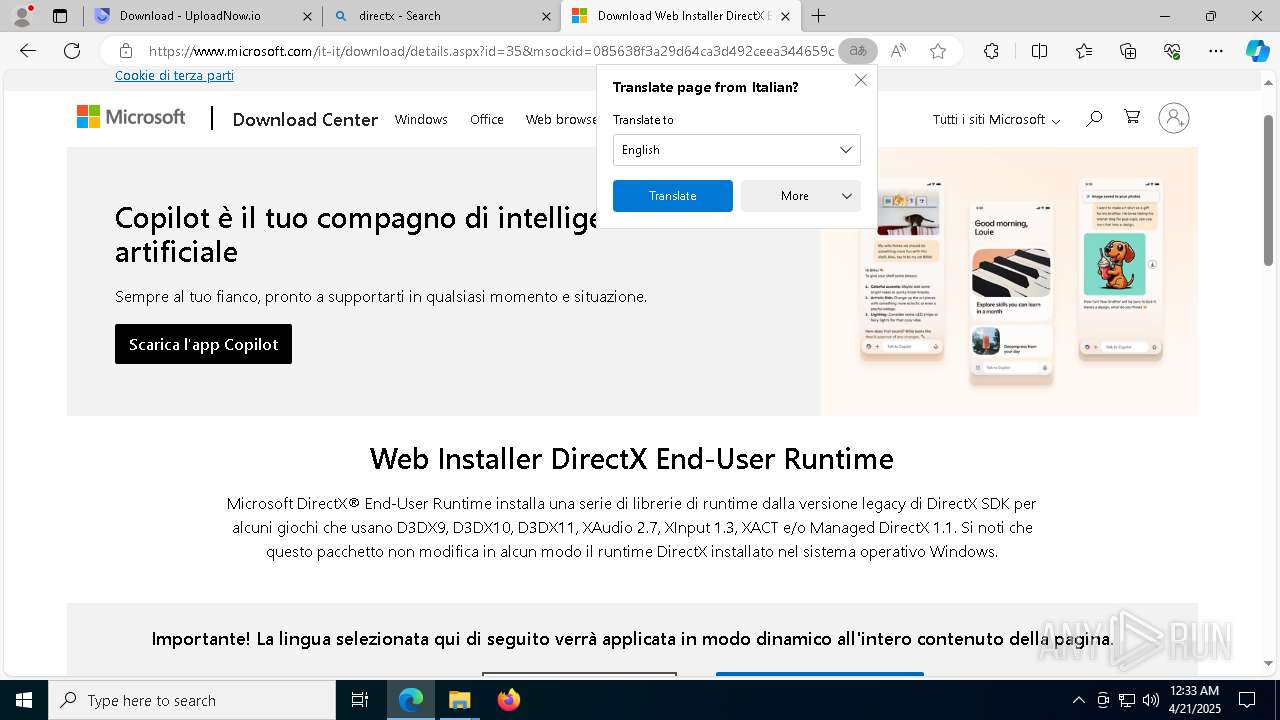Open Cookie di terza parti link
Viewport: 1280px width, 720px height.
[x=174, y=75]
